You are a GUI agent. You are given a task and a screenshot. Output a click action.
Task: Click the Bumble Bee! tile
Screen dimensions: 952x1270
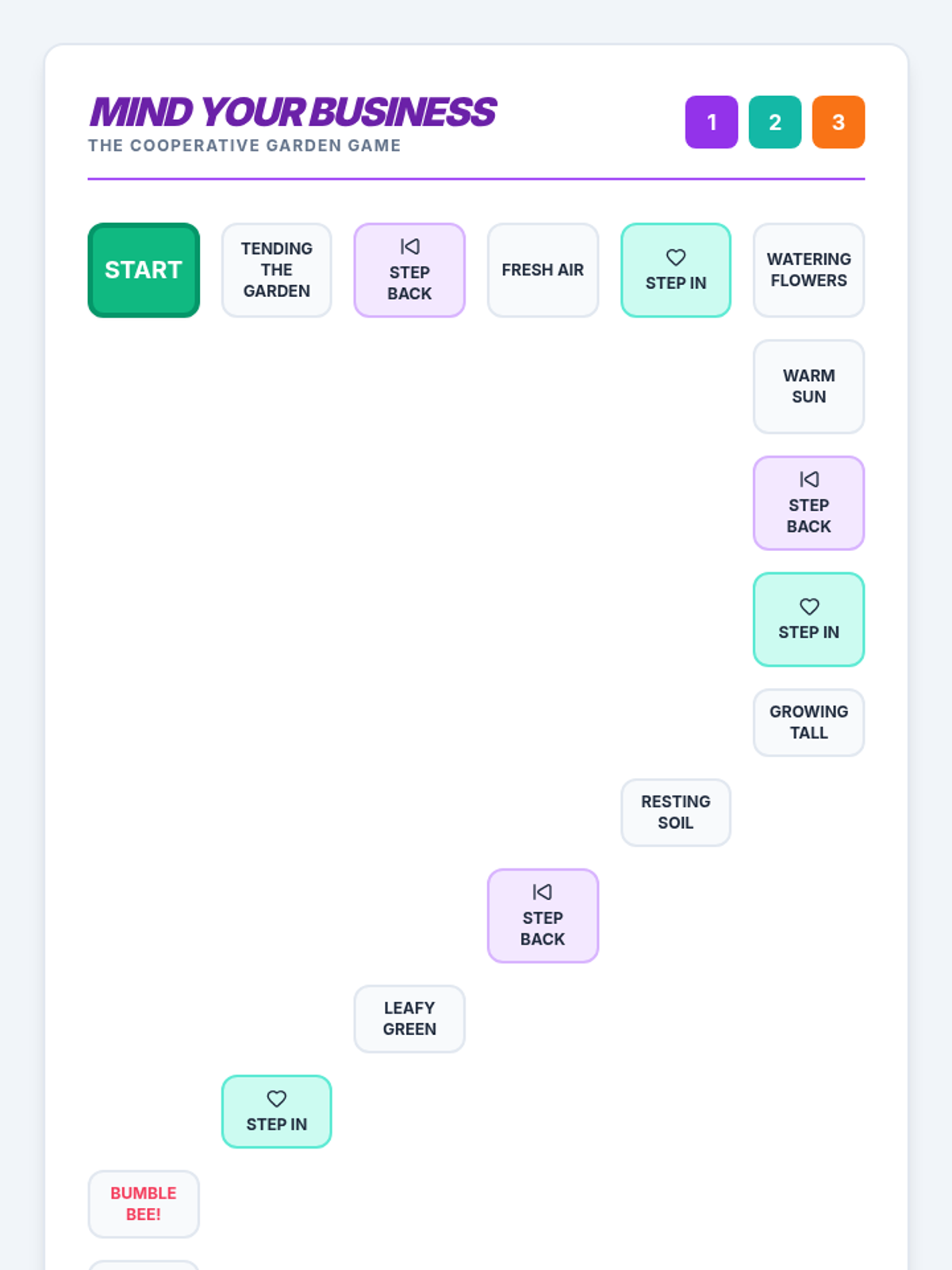point(144,1203)
